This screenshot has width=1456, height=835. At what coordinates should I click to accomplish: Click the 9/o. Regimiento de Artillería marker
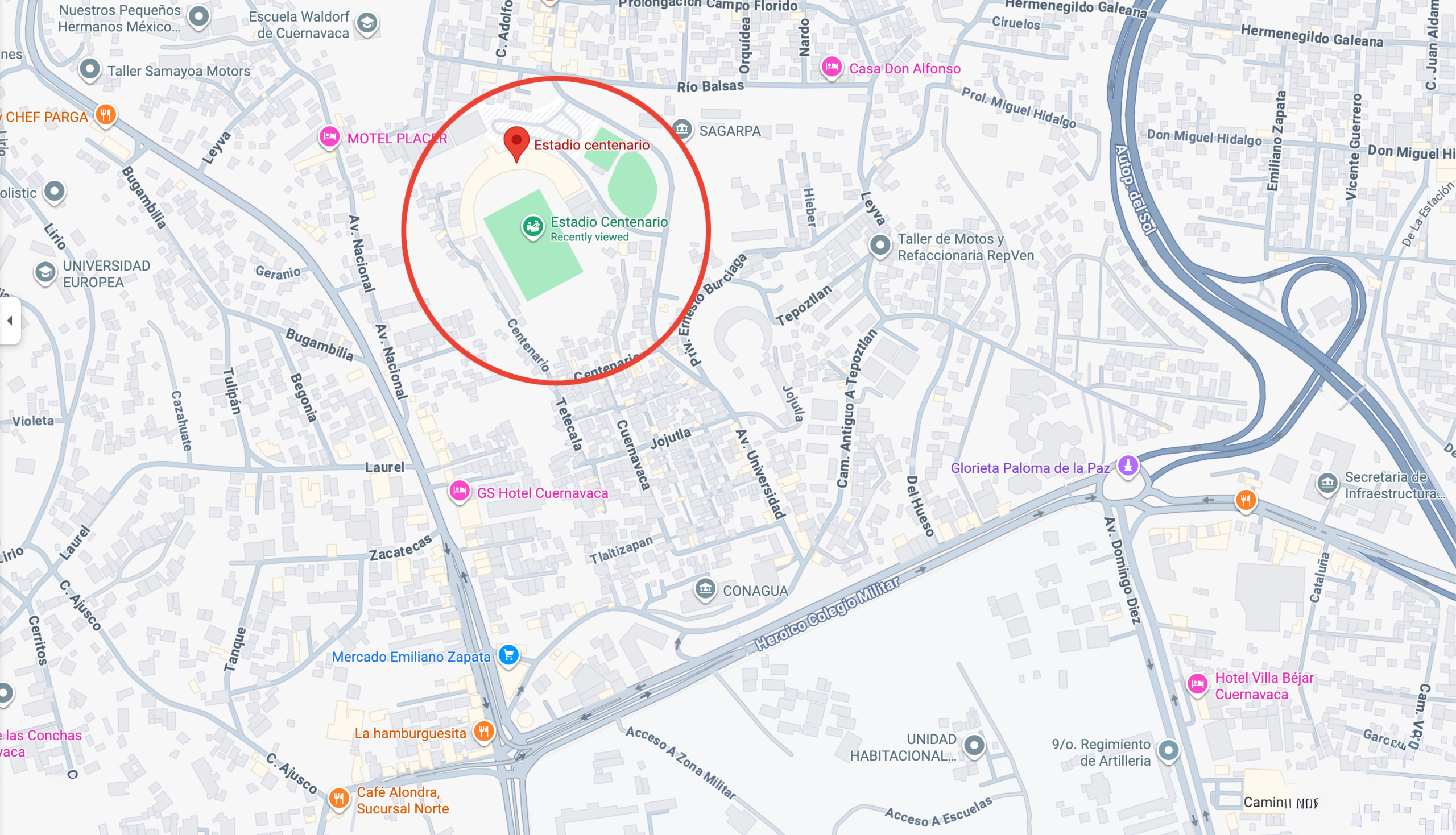[x=1169, y=751]
